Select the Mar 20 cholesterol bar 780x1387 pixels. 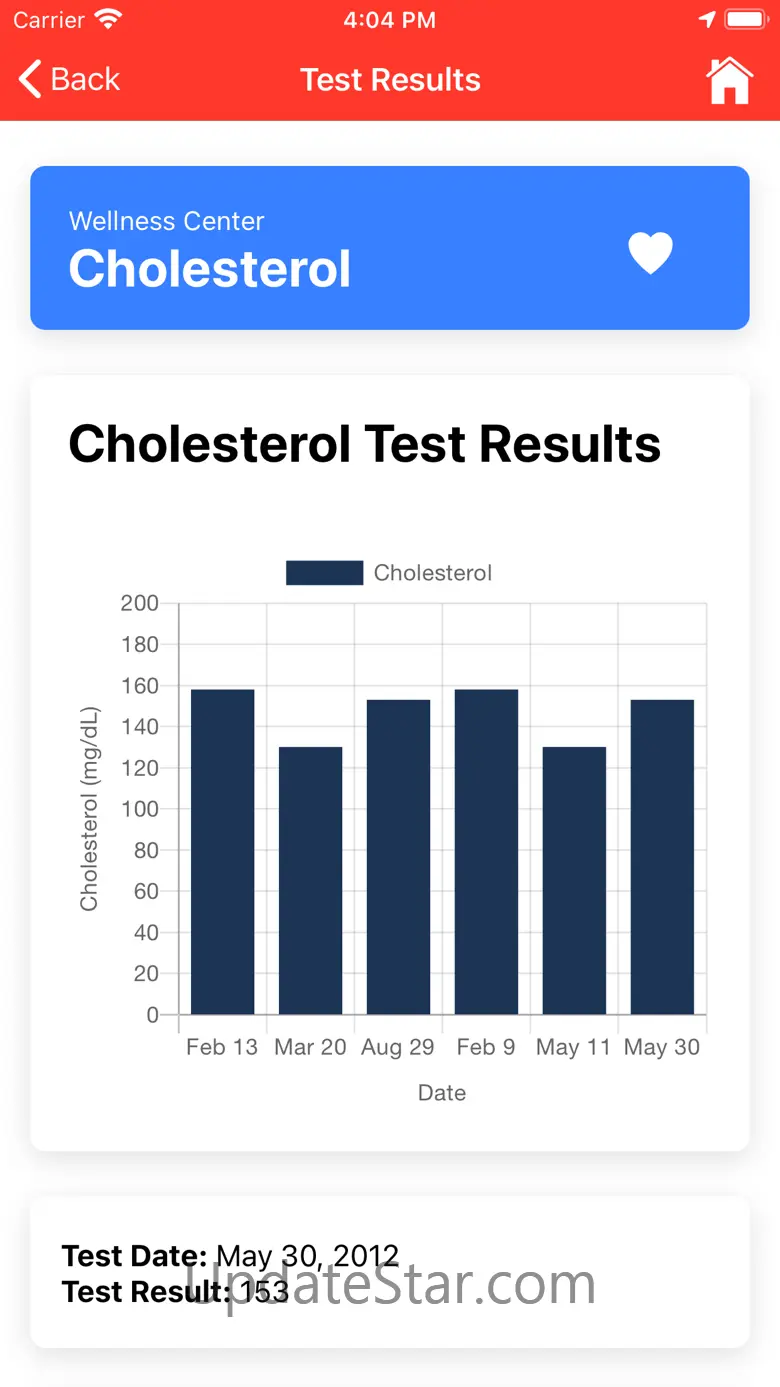coord(310,880)
